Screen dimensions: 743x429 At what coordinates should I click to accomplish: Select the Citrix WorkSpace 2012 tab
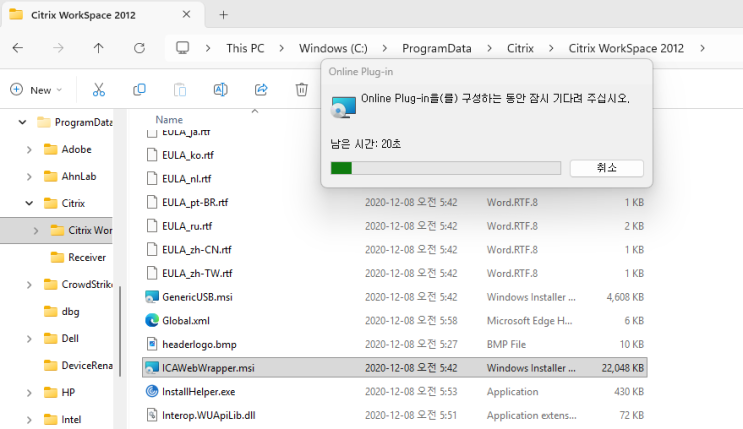coord(103,15)
